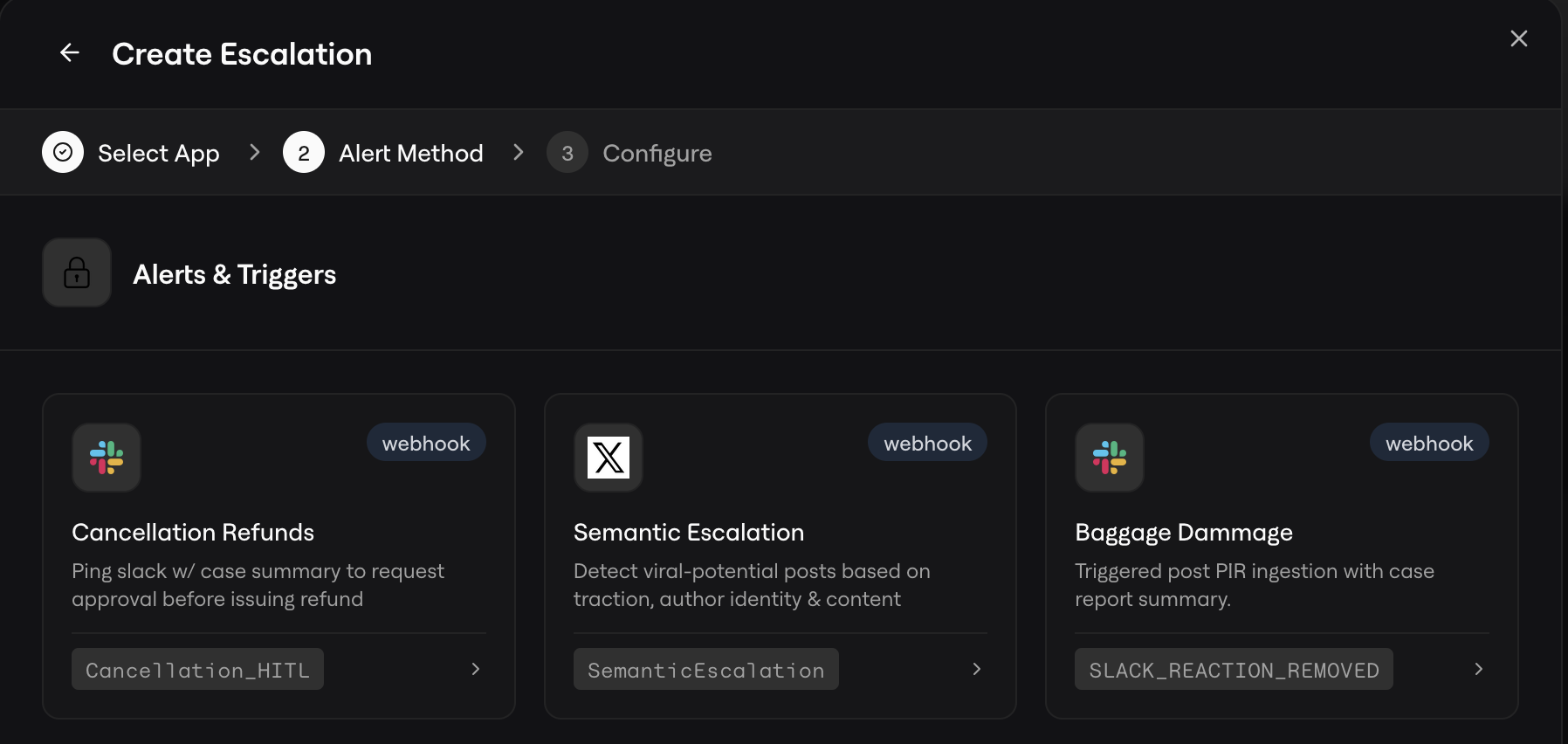Click the SemanticEscalation trigger tag
This screenshot has width=1568, height=744.
pyautogui.click(x=705, y=670)
